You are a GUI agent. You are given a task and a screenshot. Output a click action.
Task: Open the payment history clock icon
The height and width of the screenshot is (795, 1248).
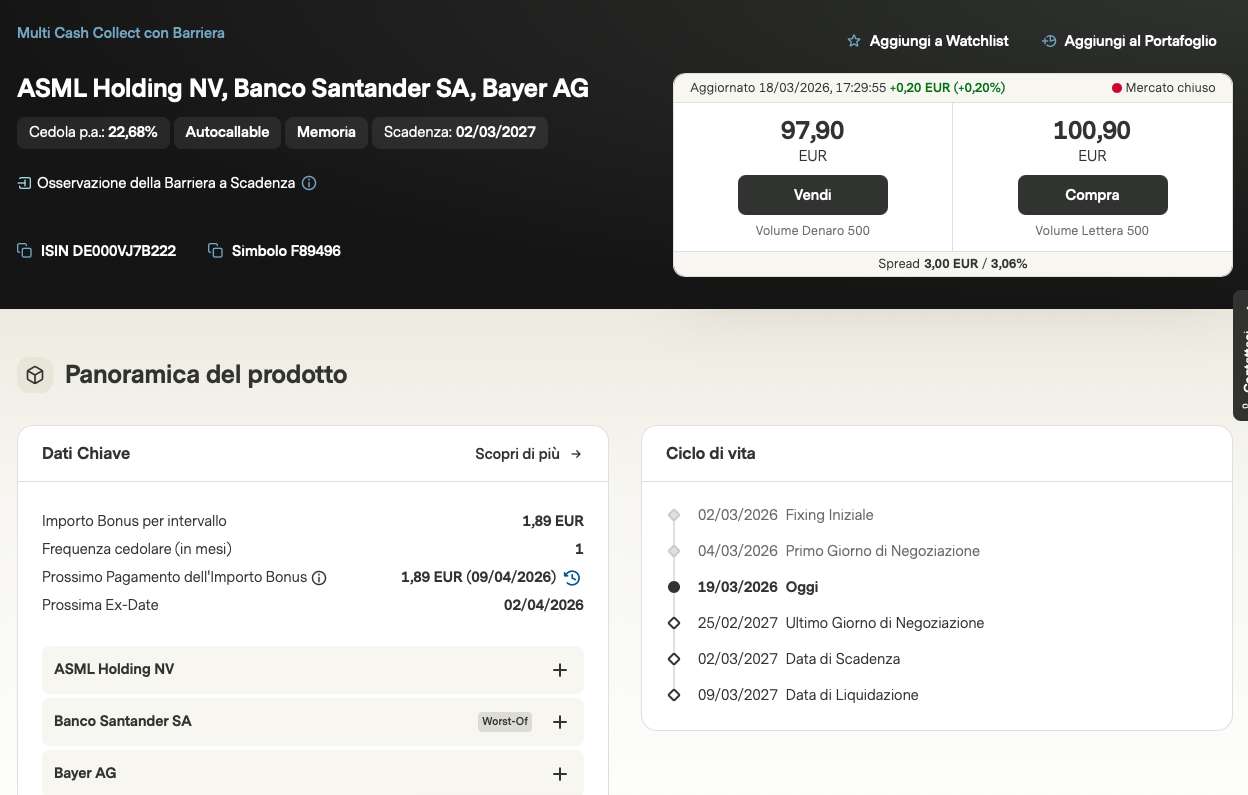point(572,577)
